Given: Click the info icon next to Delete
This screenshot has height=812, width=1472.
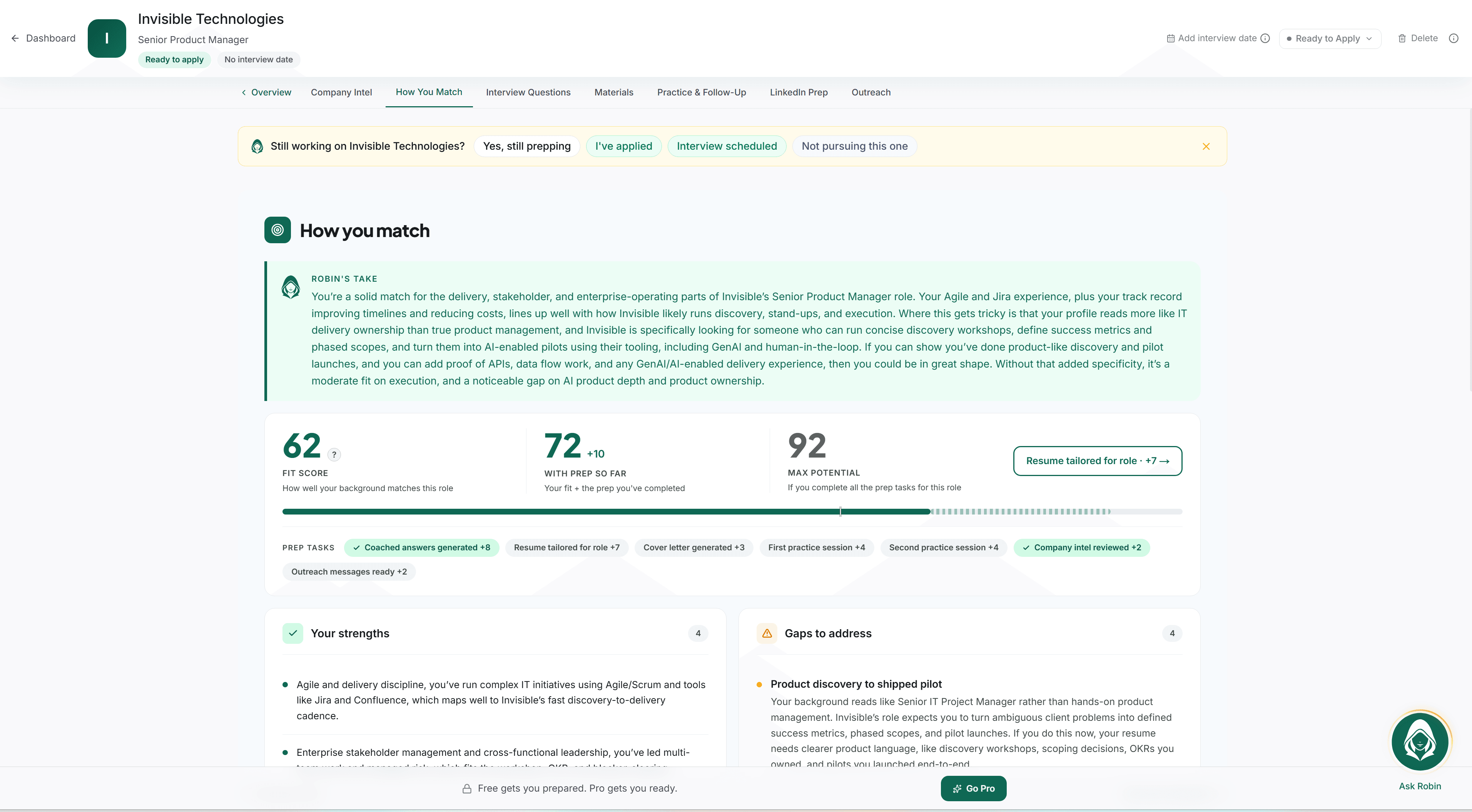Looking at the screenshot, I should 1454,38.
